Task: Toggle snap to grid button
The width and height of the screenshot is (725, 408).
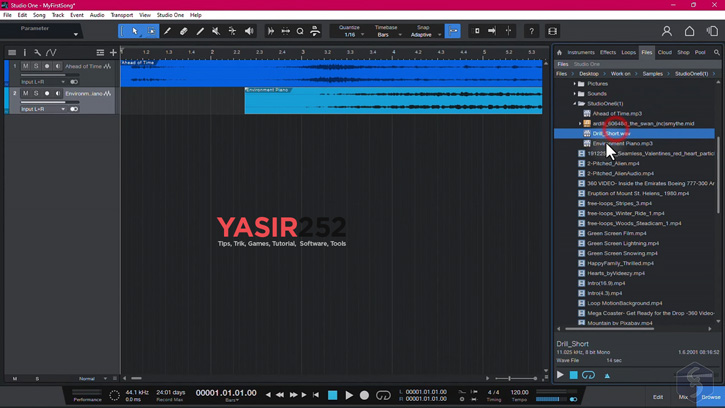Action: click(453, 31)
